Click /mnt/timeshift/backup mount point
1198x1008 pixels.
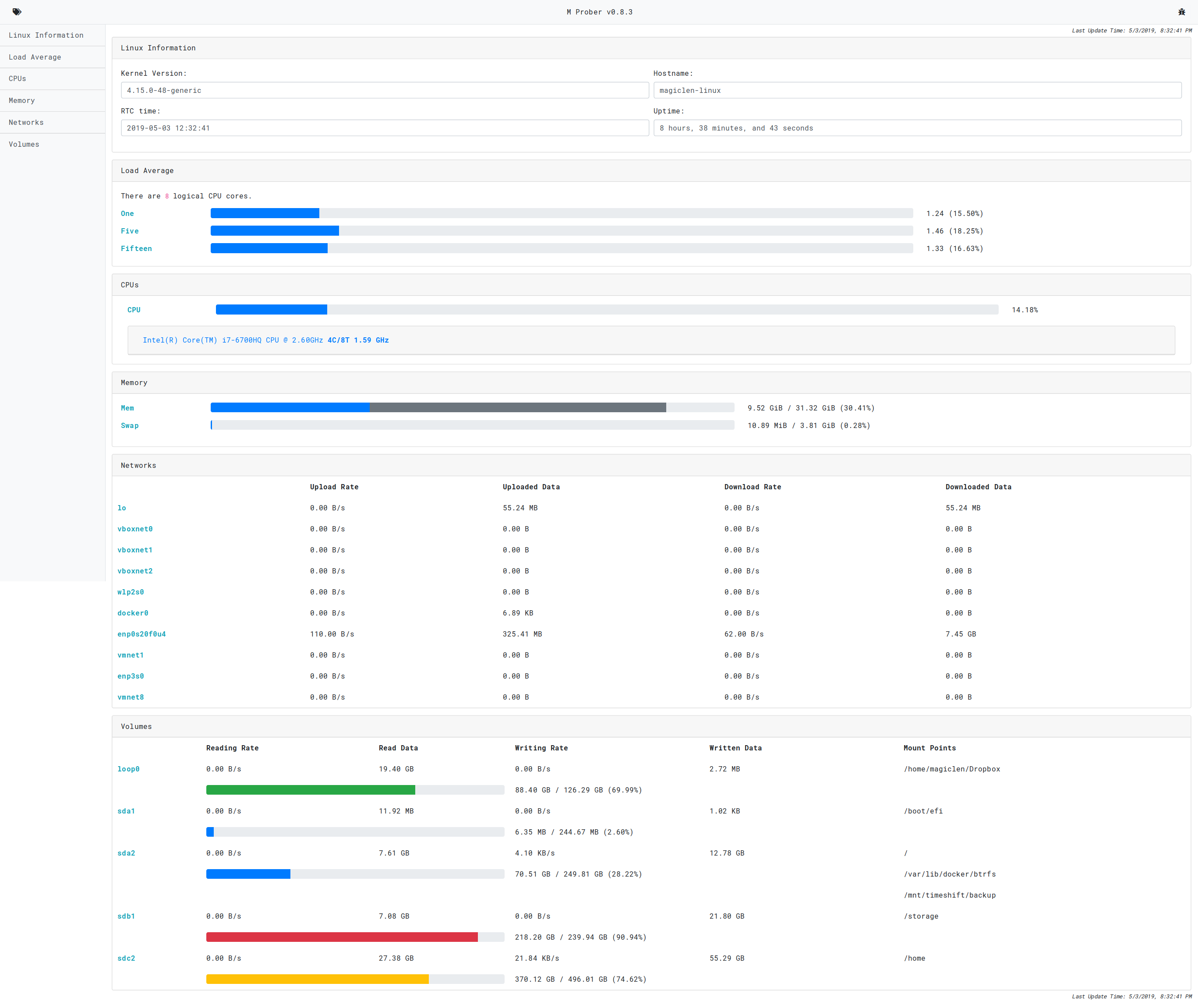pos(950,895)
